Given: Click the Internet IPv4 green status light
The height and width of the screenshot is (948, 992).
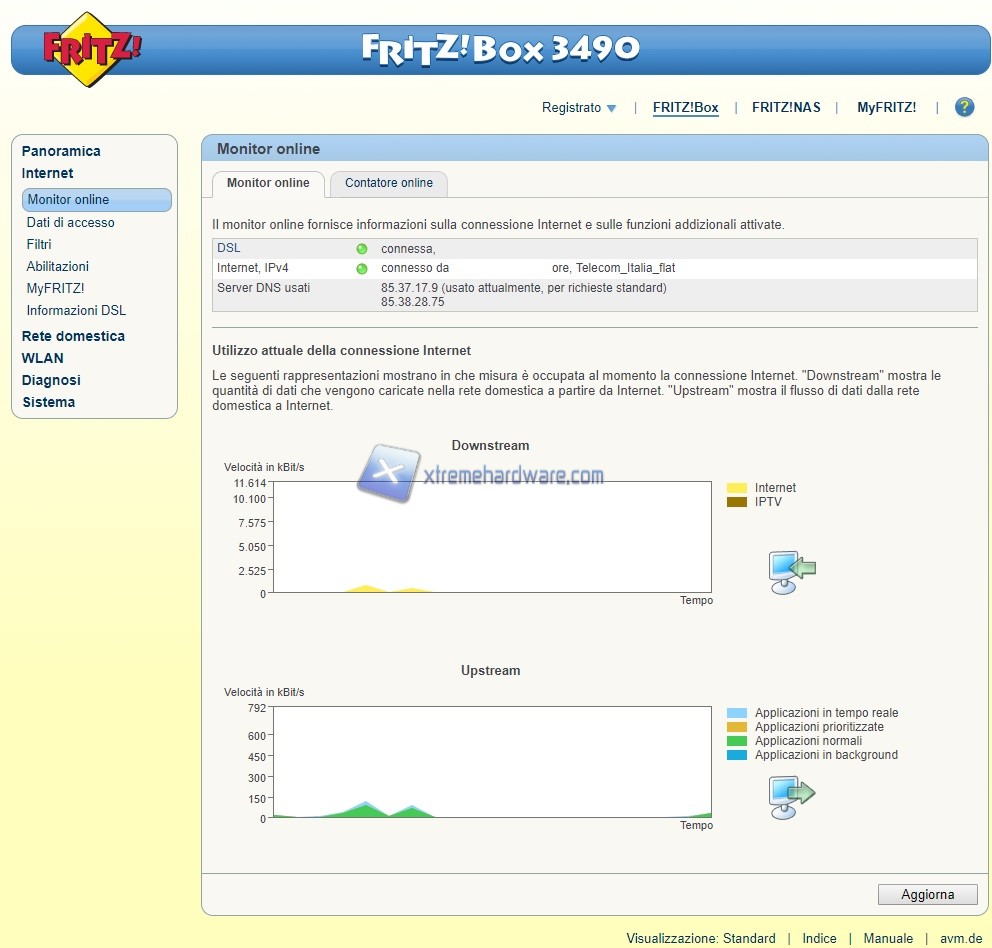Looking at the screenshot, I should (x=362, y=268).
